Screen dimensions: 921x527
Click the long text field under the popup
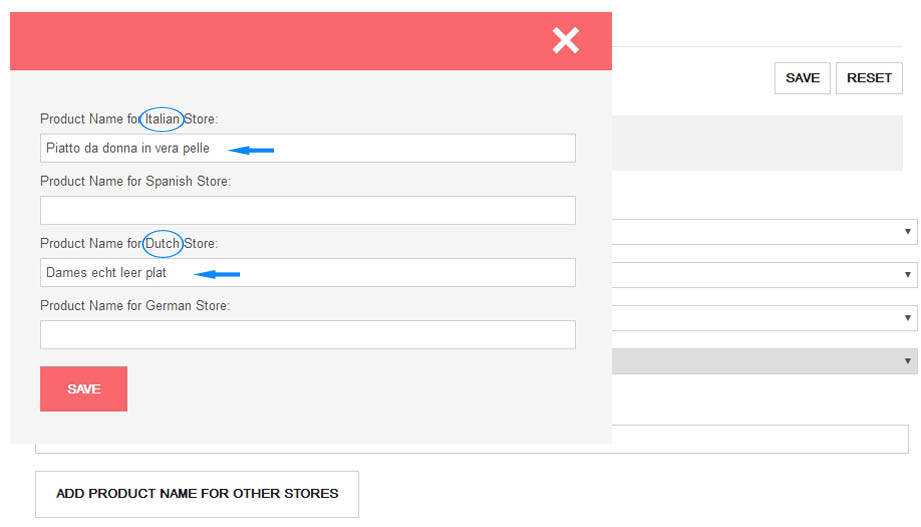[x=760, y=439]
